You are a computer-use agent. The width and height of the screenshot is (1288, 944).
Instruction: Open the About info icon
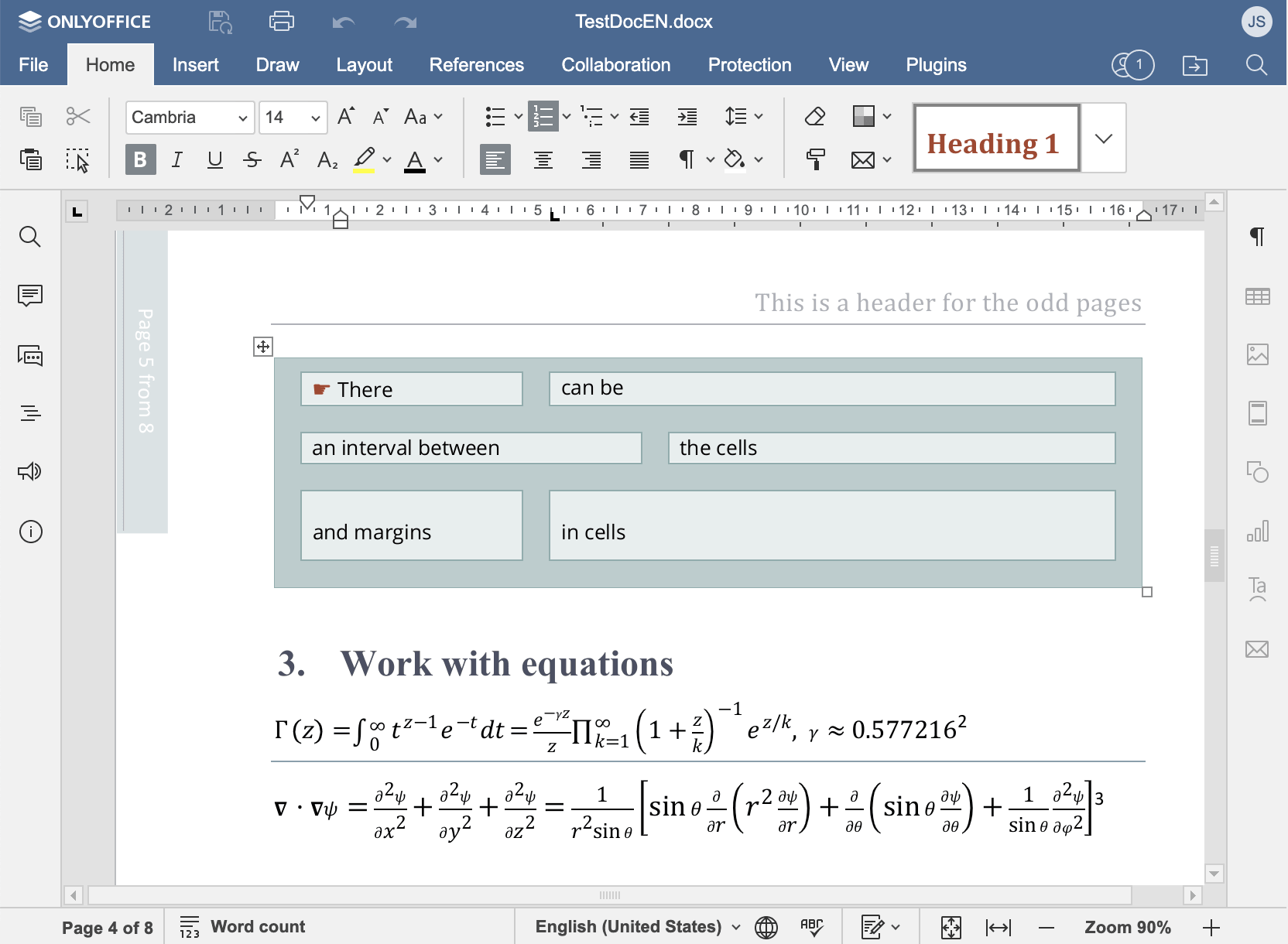point(30,532)
